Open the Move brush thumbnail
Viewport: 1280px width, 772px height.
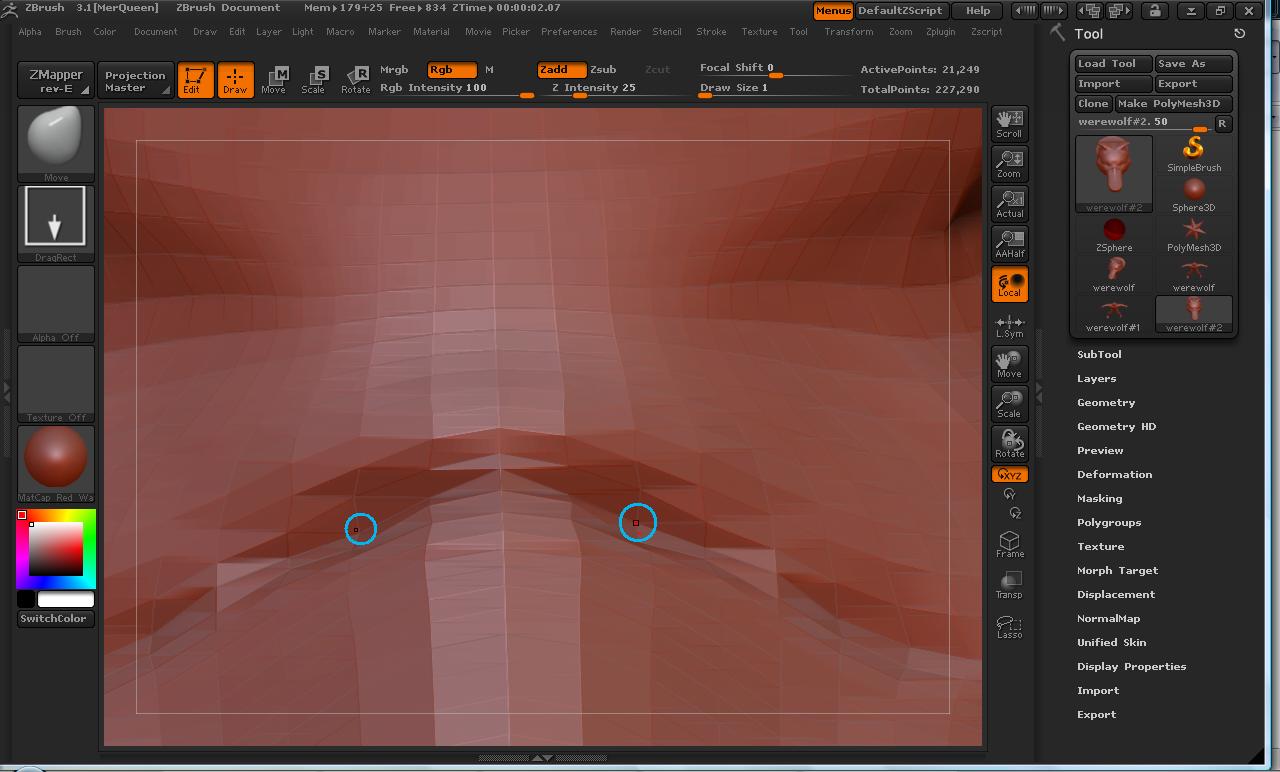56,144
